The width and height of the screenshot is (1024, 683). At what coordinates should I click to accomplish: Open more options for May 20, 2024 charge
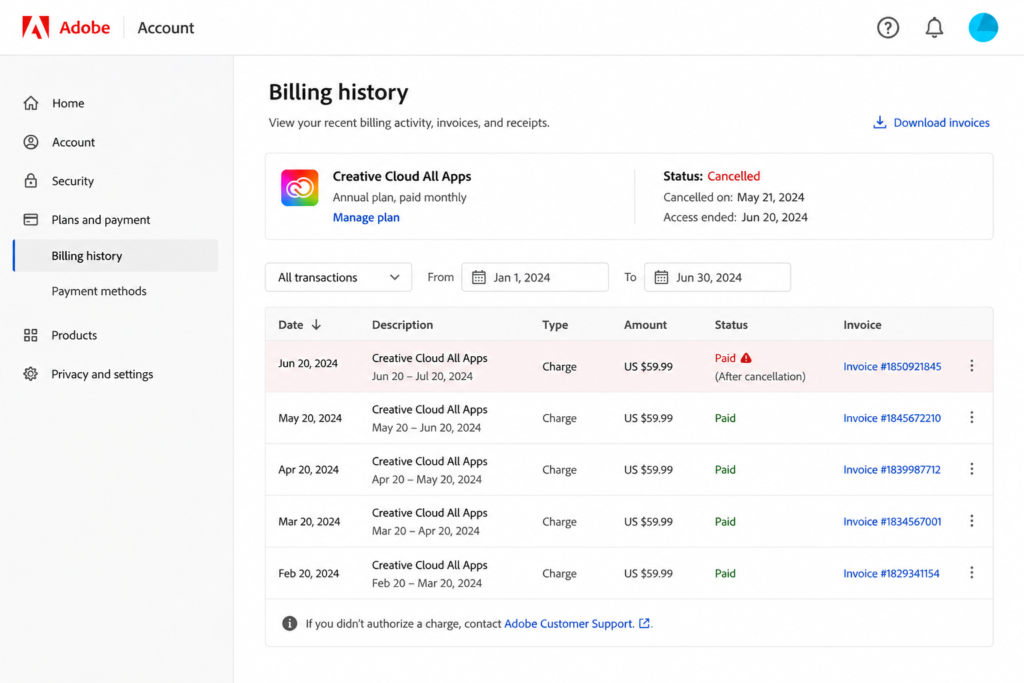[x=971, y=417]
